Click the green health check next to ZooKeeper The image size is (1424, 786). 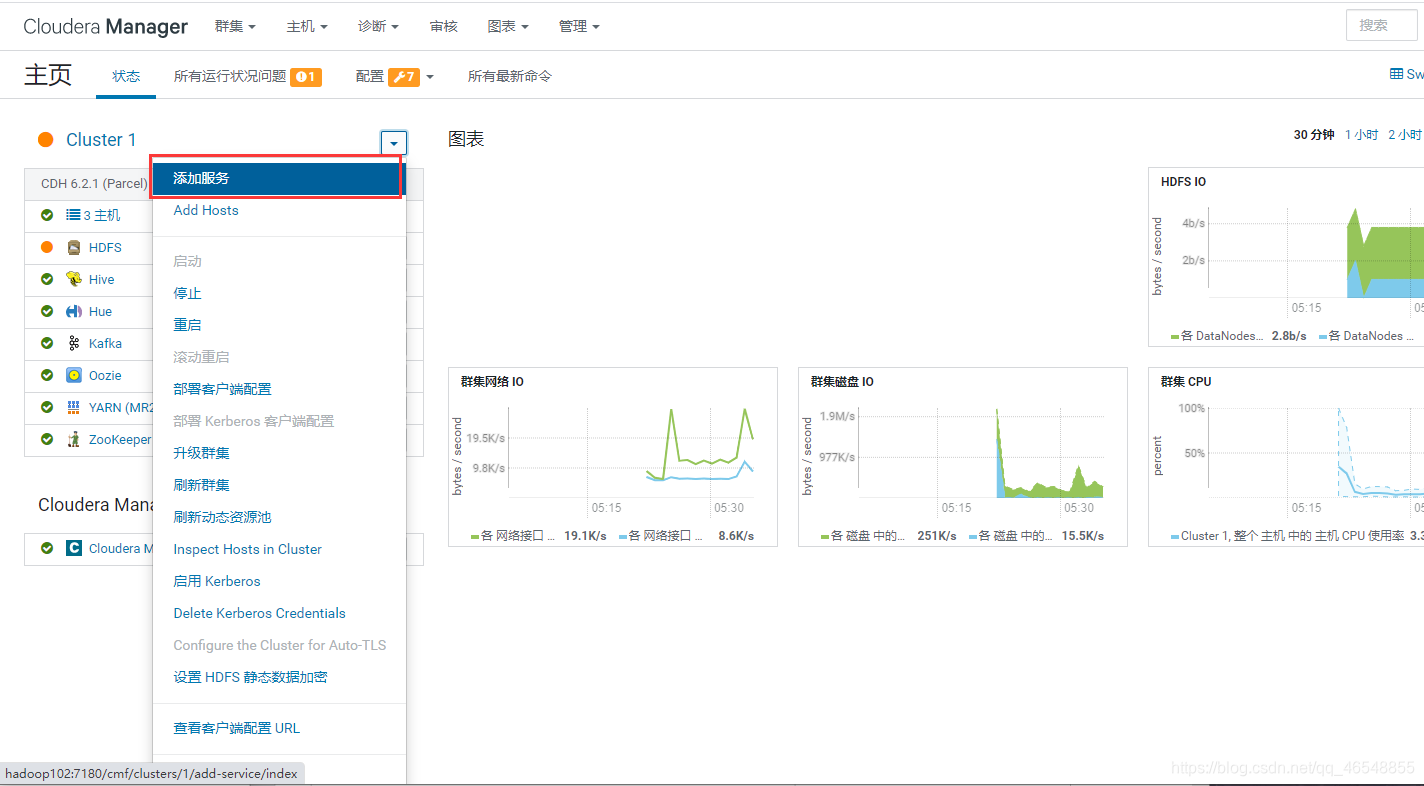[47, 439]
